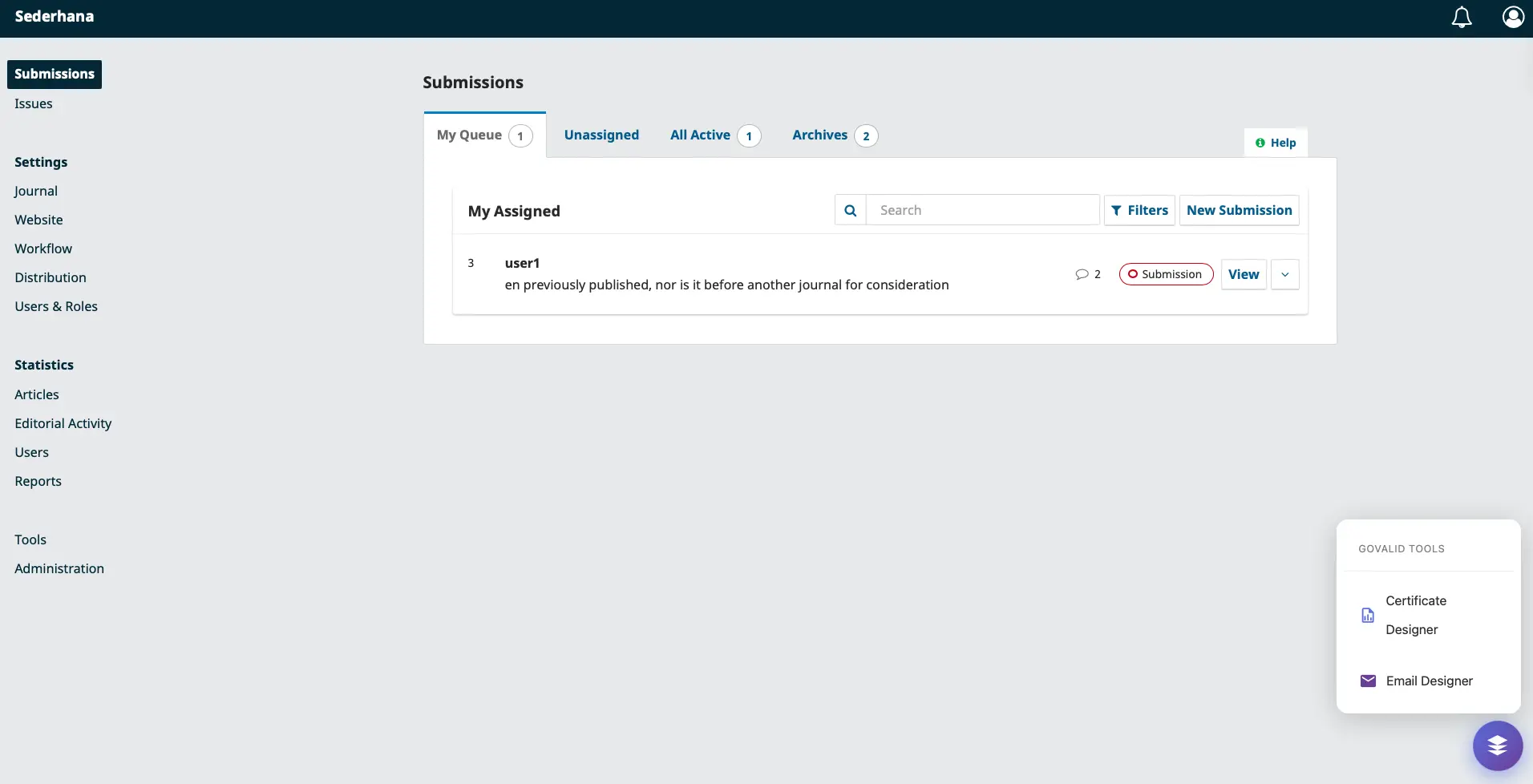The width and height of the screenshot is (1533, 784).
Task: Open Editorial Activity statistics
Action: pyautogui.click(x=63, y=423)
